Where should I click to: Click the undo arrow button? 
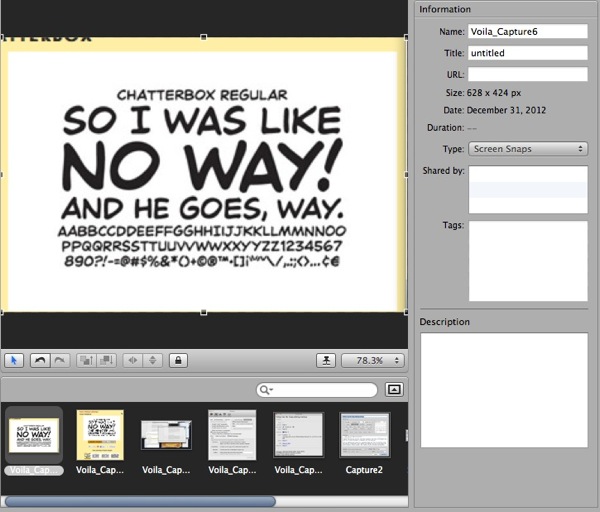[x=40, y=360]
